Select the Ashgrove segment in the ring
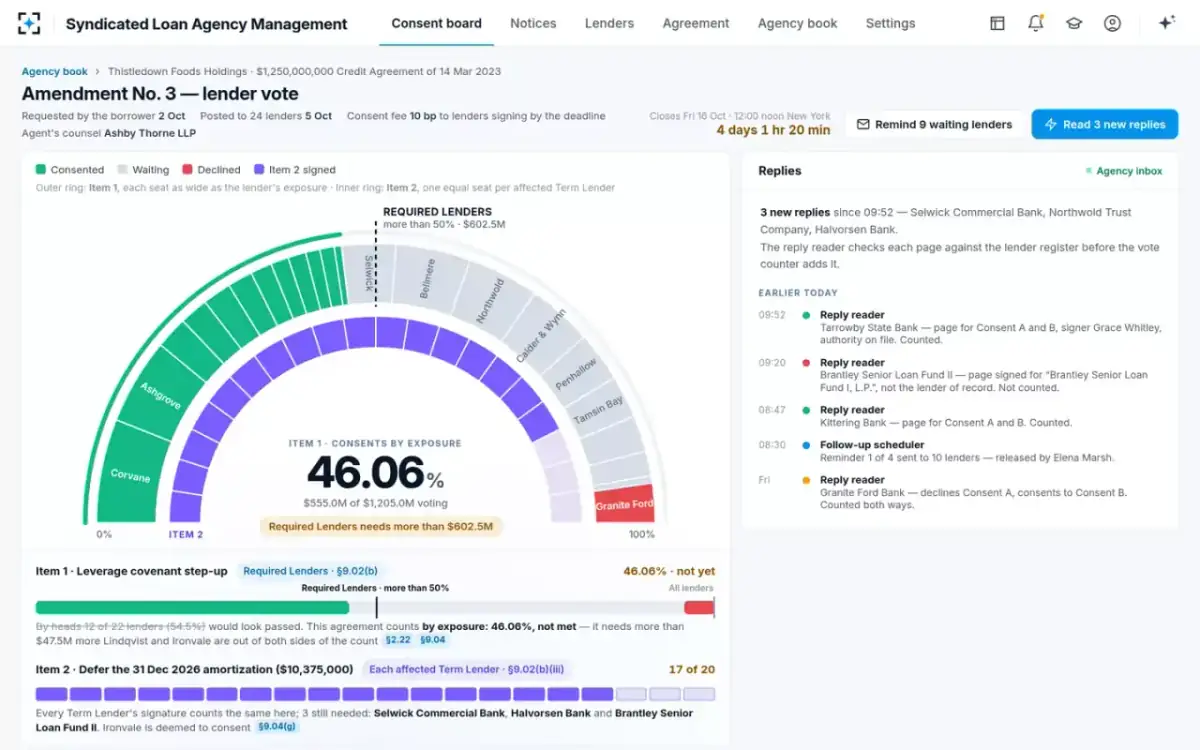 point(159,393)
